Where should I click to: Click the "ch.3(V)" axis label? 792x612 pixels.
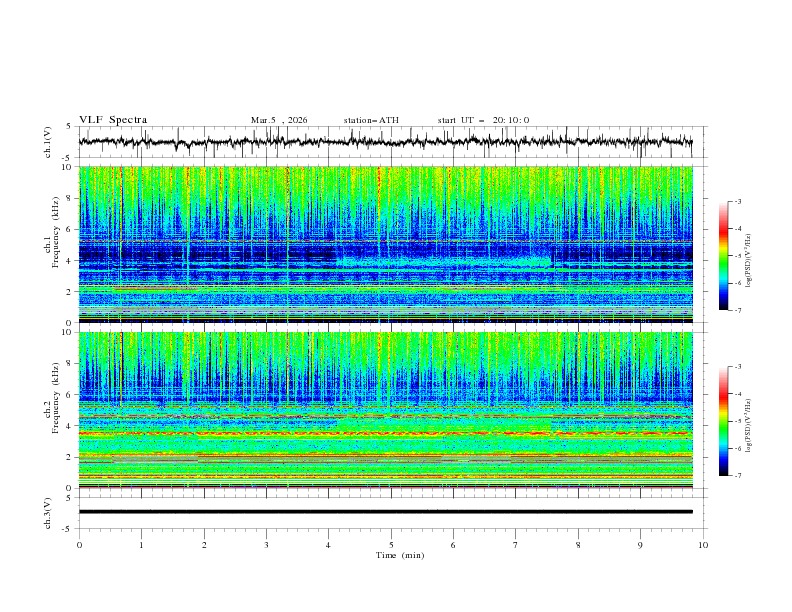pos(48,513)
